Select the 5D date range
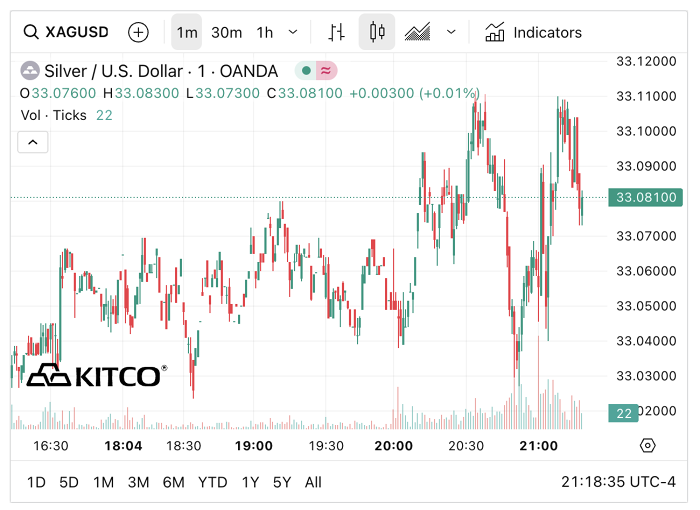 pos(69,482)
